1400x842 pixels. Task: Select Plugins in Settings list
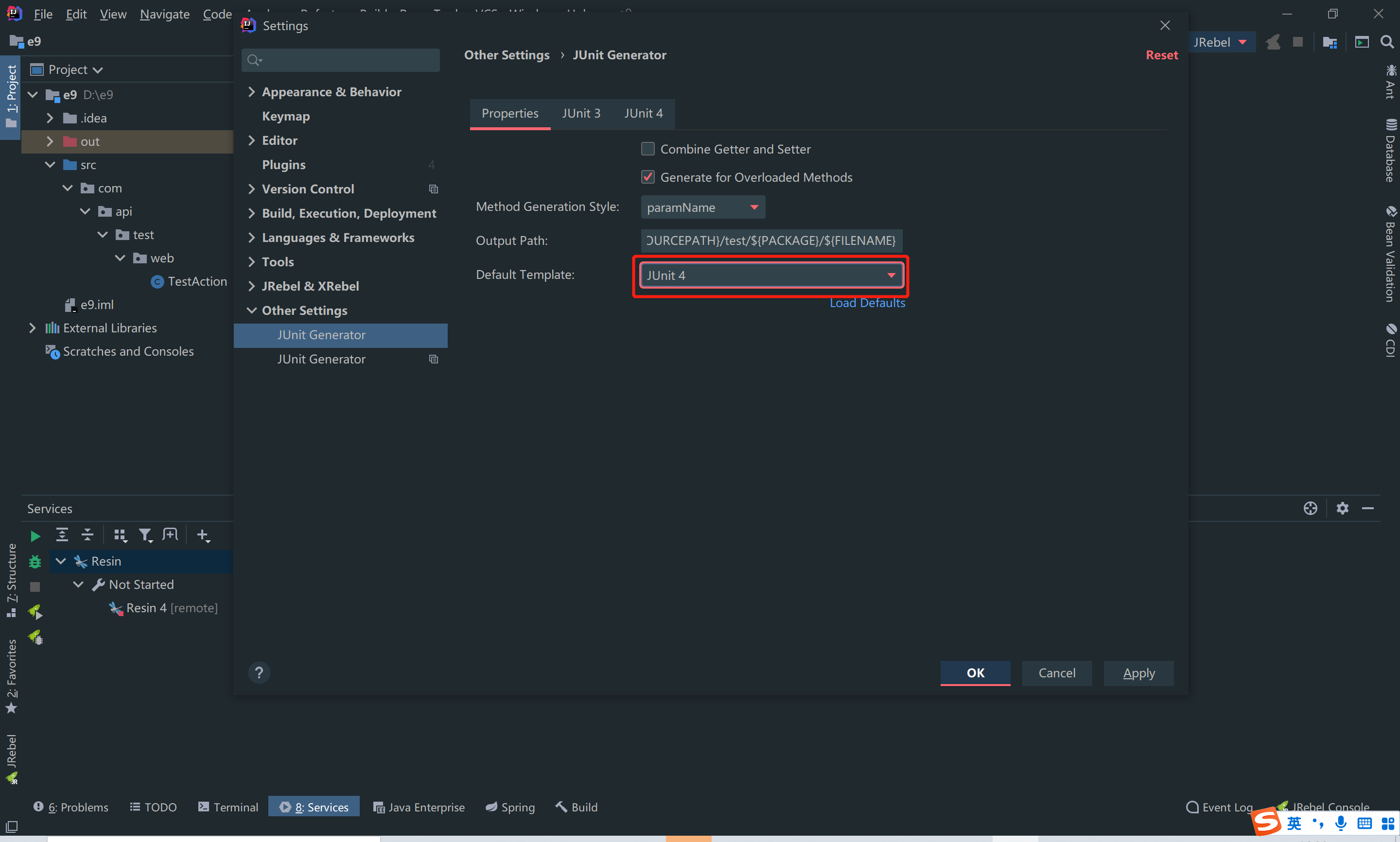click(x=284, y=165)
